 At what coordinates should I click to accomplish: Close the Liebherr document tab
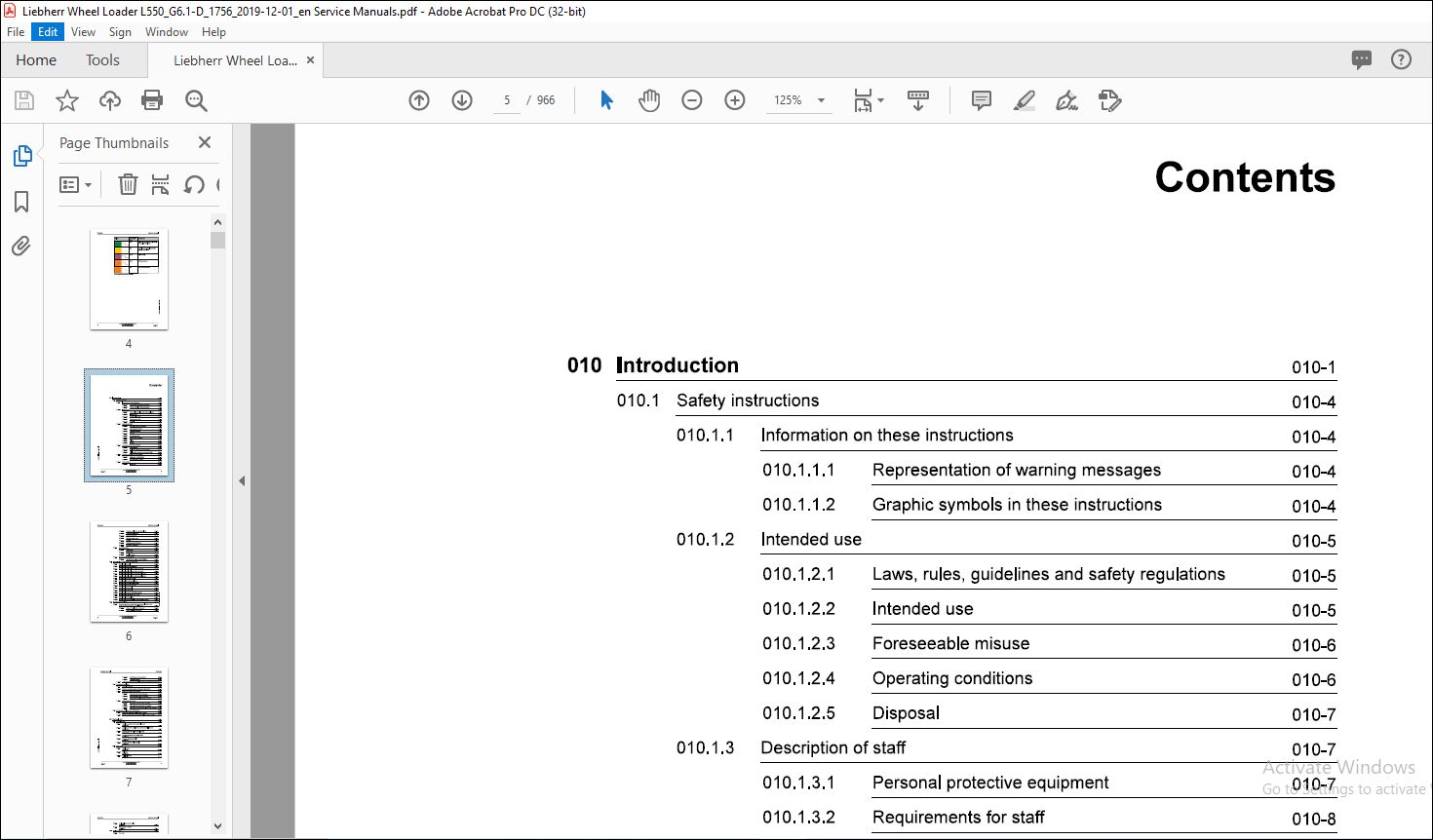click(310, 59)
